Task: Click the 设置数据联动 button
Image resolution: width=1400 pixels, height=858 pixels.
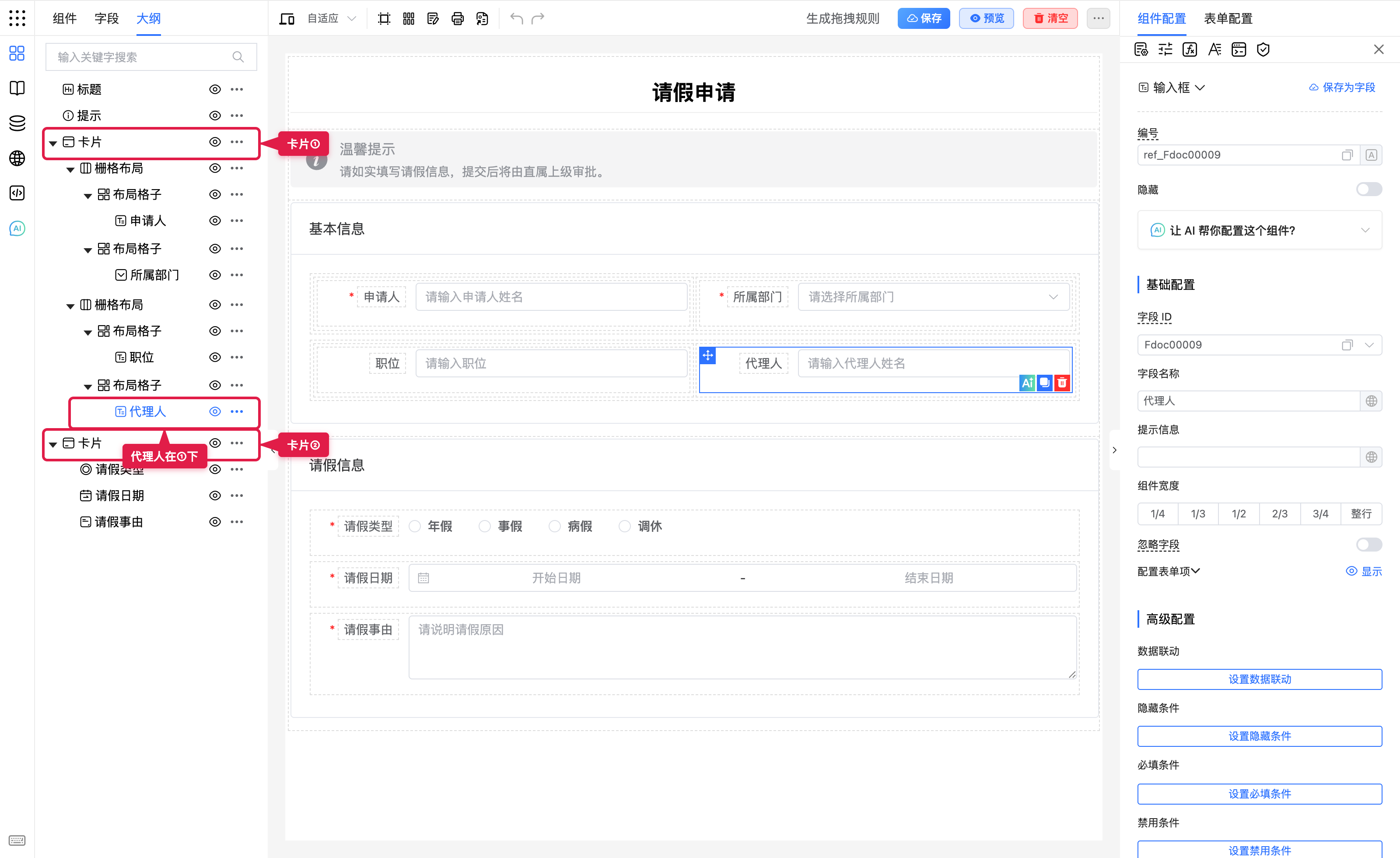Action: click(1260, 679)
